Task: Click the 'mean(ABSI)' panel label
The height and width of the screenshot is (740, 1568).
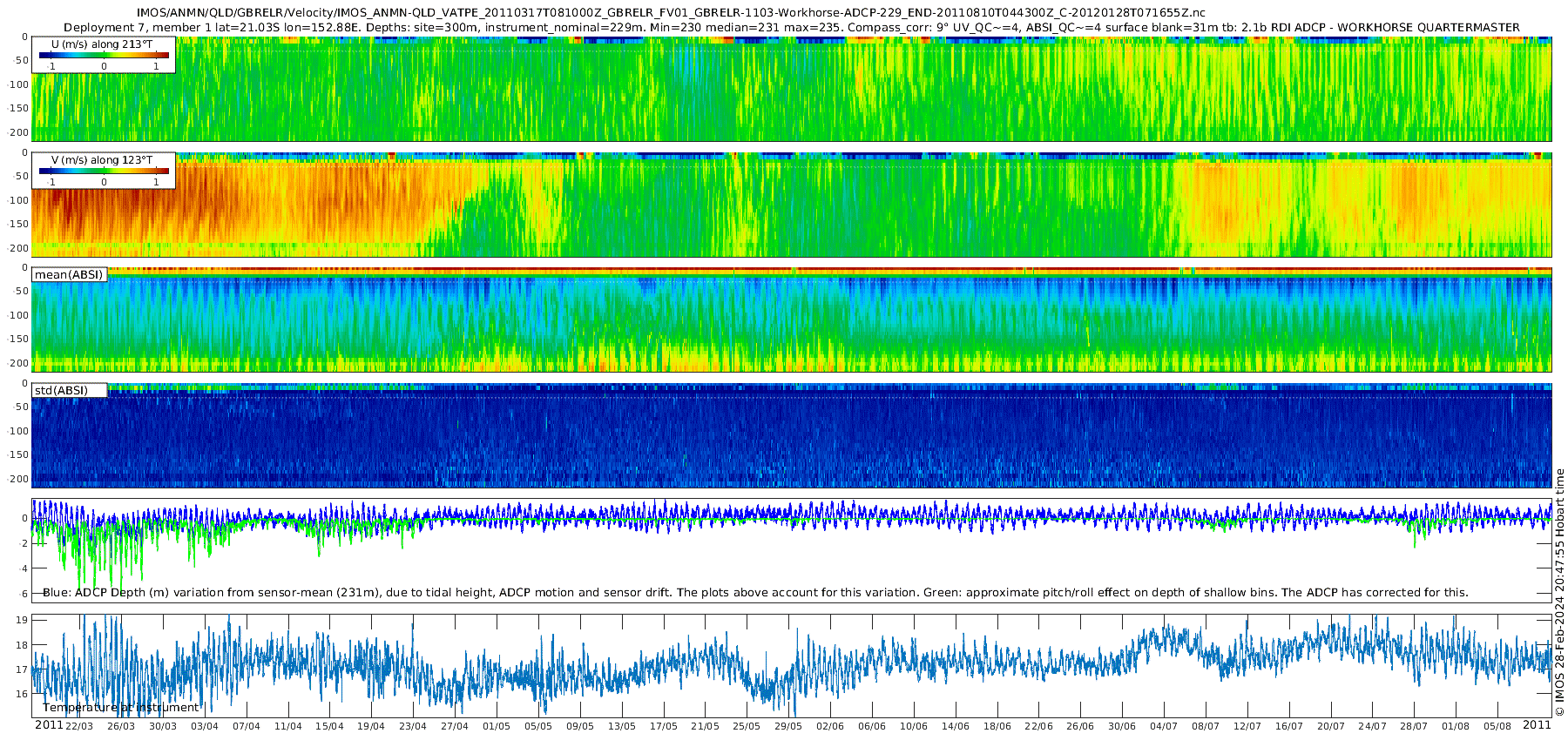Action: [69, 274]
